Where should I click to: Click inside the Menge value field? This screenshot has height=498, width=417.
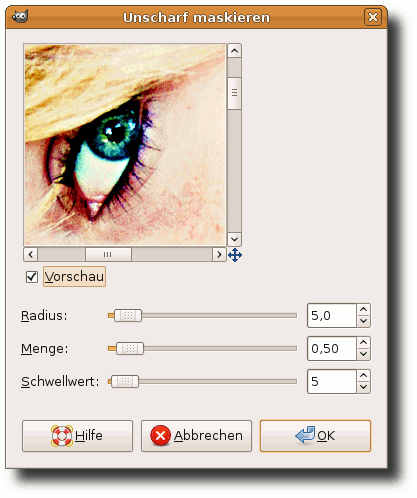pos(332,349)
